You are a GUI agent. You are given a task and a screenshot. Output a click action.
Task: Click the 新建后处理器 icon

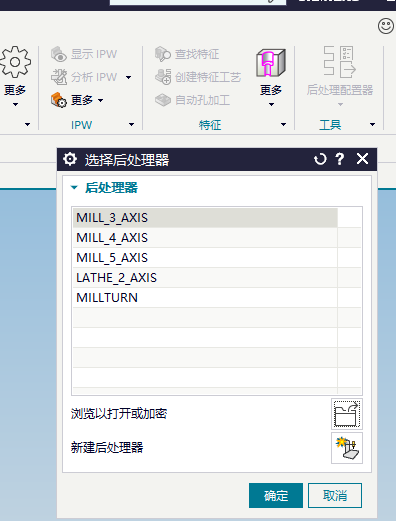point(347,448)
